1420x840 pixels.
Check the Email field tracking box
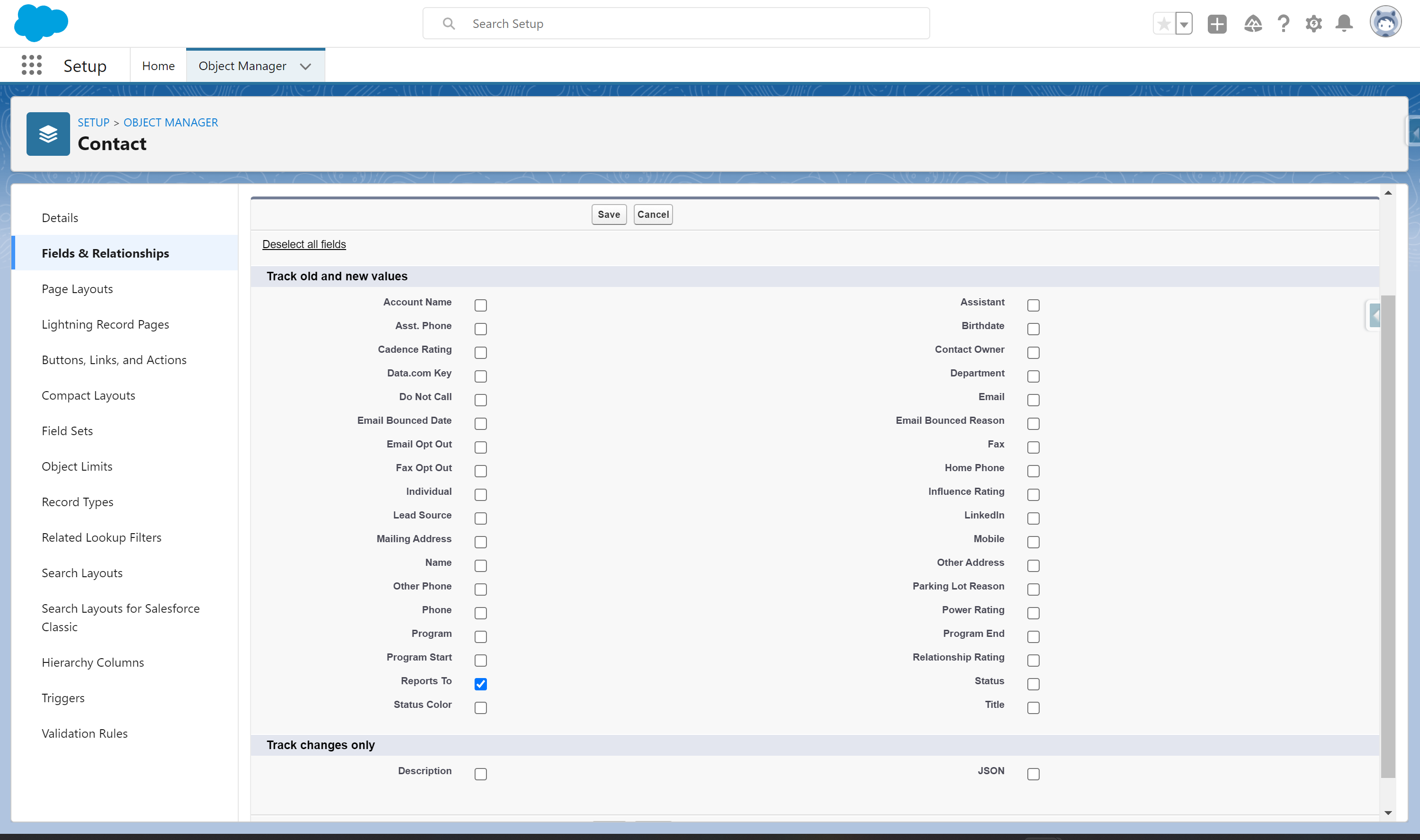(1034, 400)
